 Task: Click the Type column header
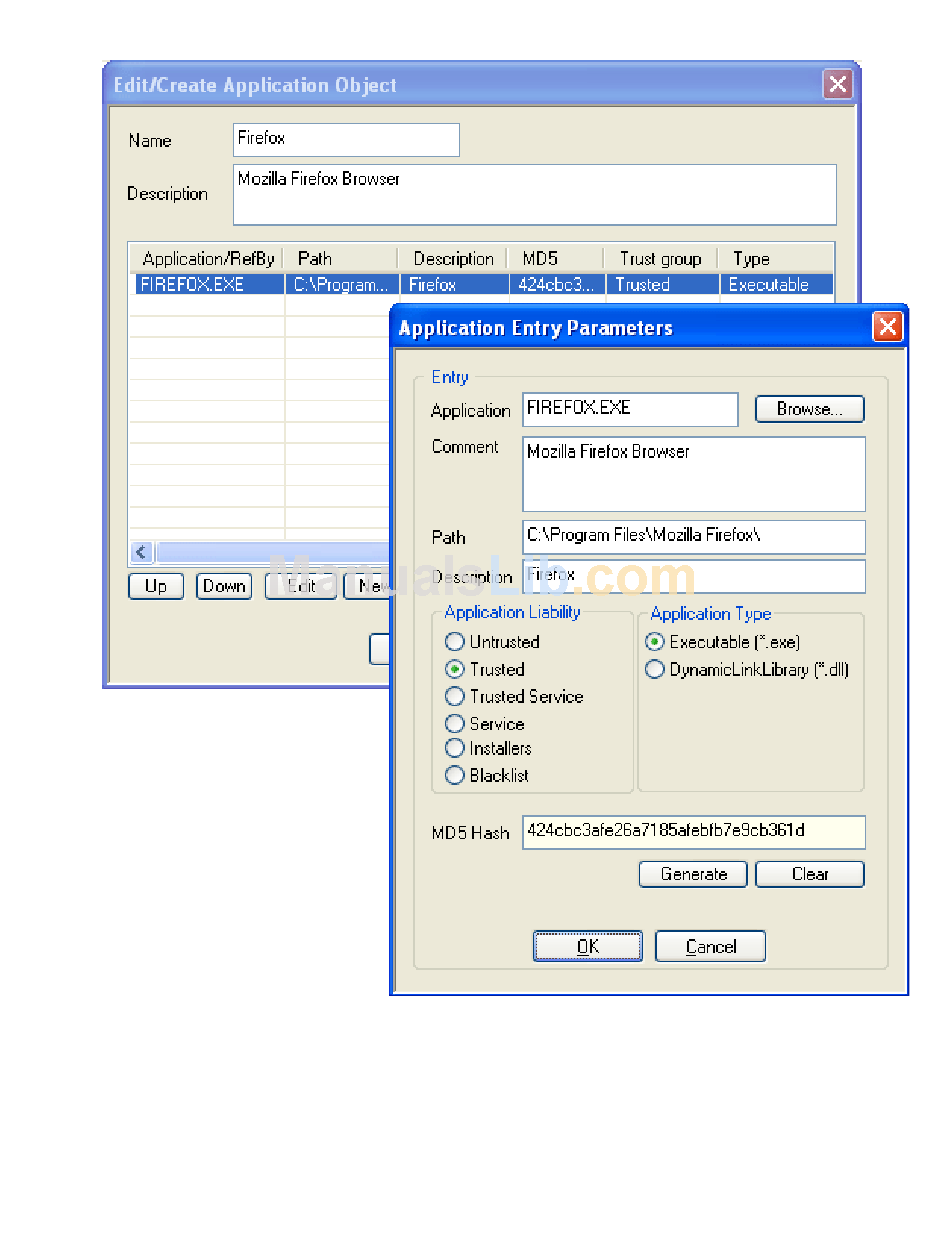(x=775, y=259)
